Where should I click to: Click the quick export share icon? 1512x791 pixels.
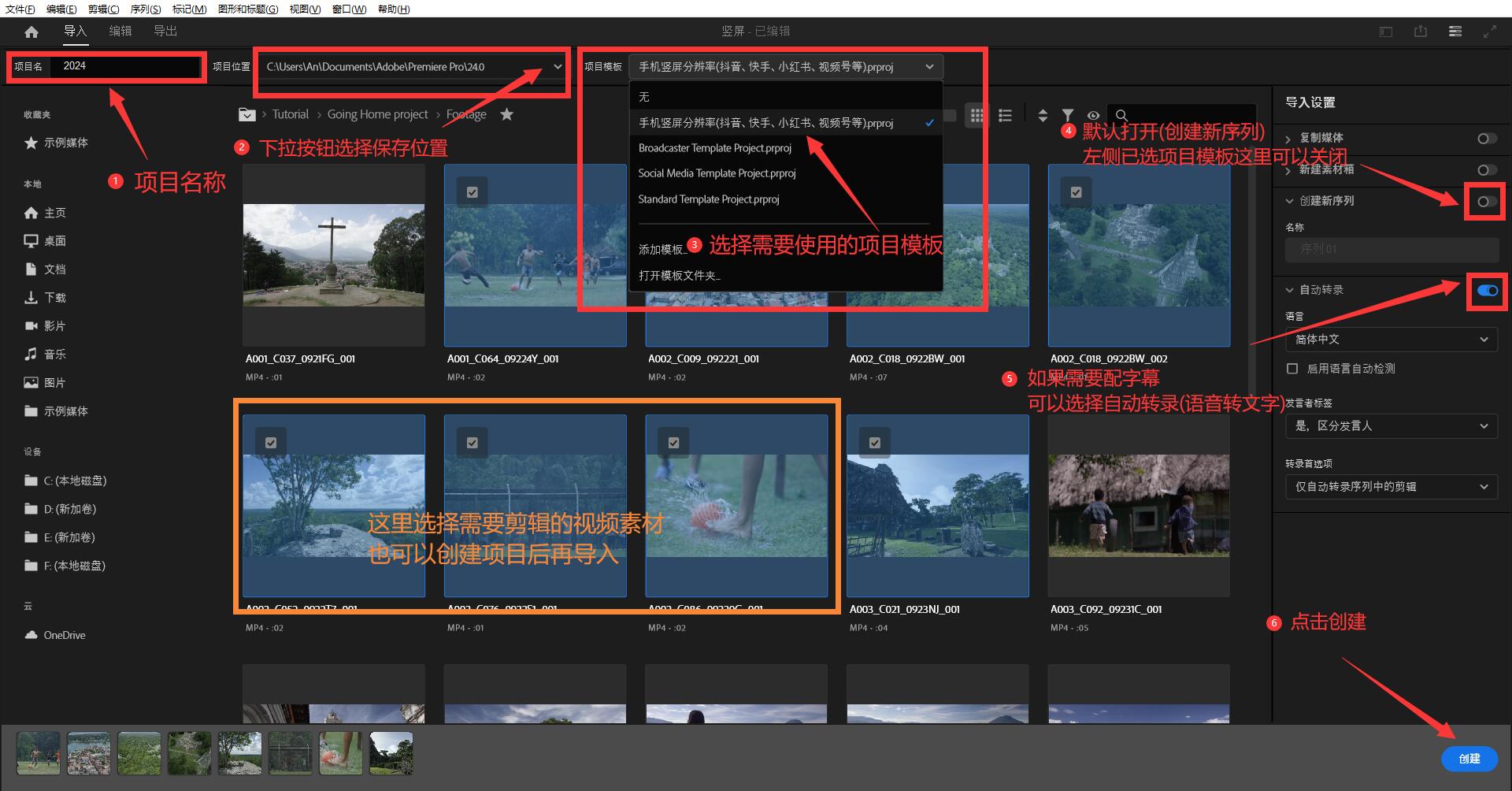pos(1421,32)
